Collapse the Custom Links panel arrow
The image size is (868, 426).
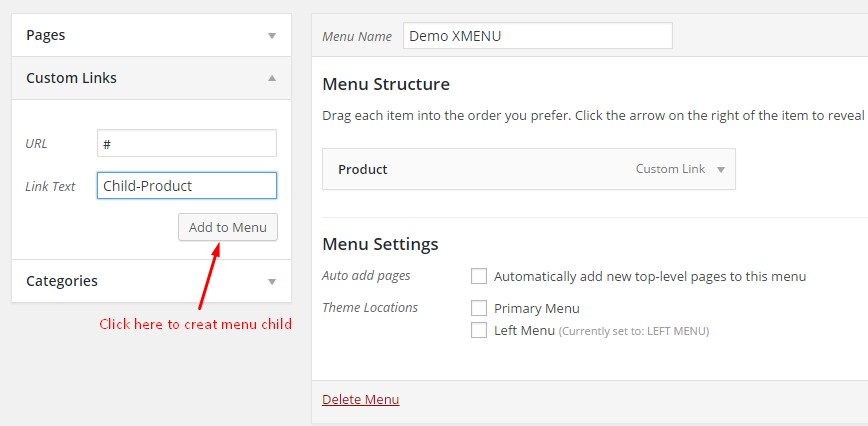pyautogui.click(x=272, y=78)
